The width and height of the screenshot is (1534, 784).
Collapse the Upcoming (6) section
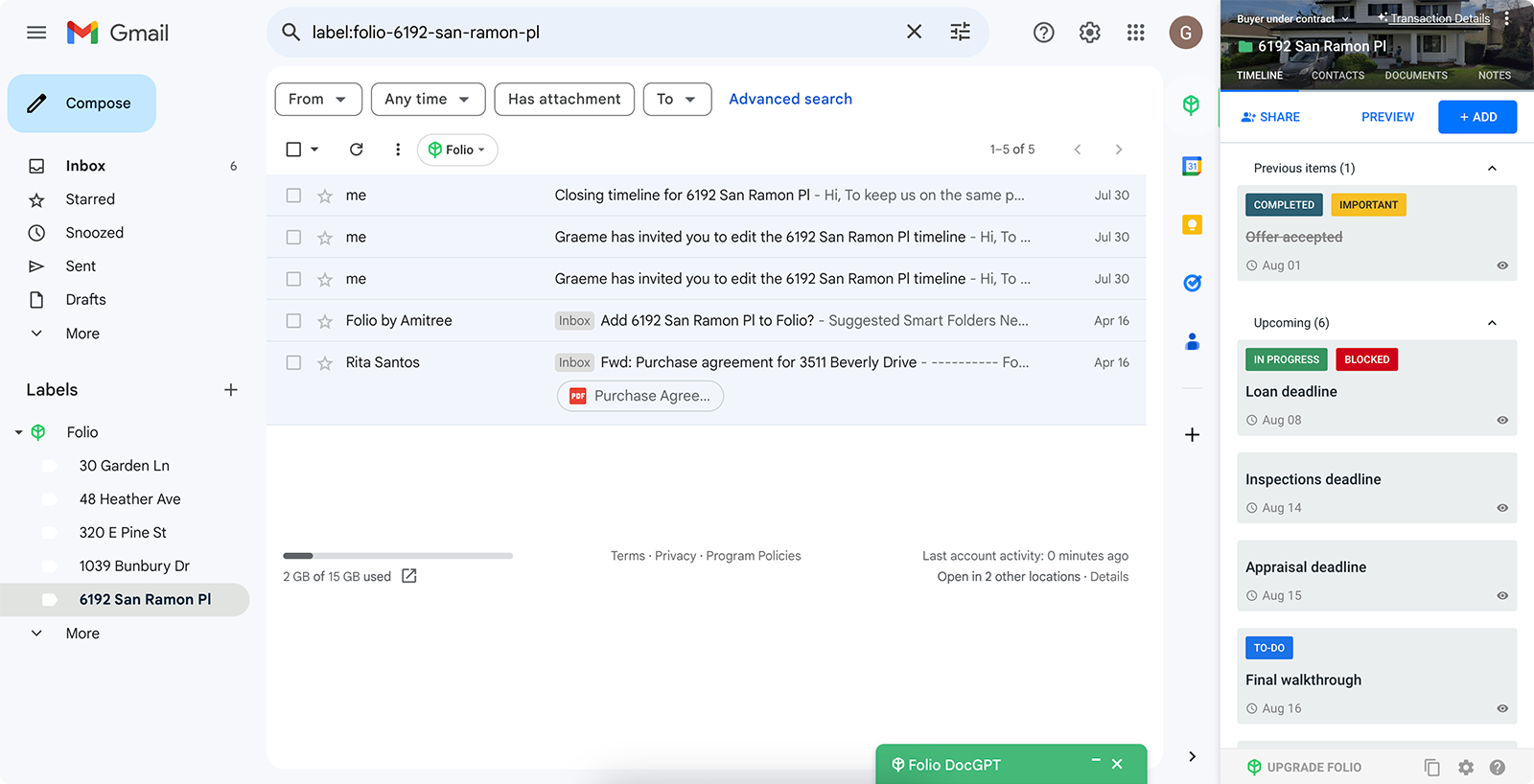[1491, 323]
